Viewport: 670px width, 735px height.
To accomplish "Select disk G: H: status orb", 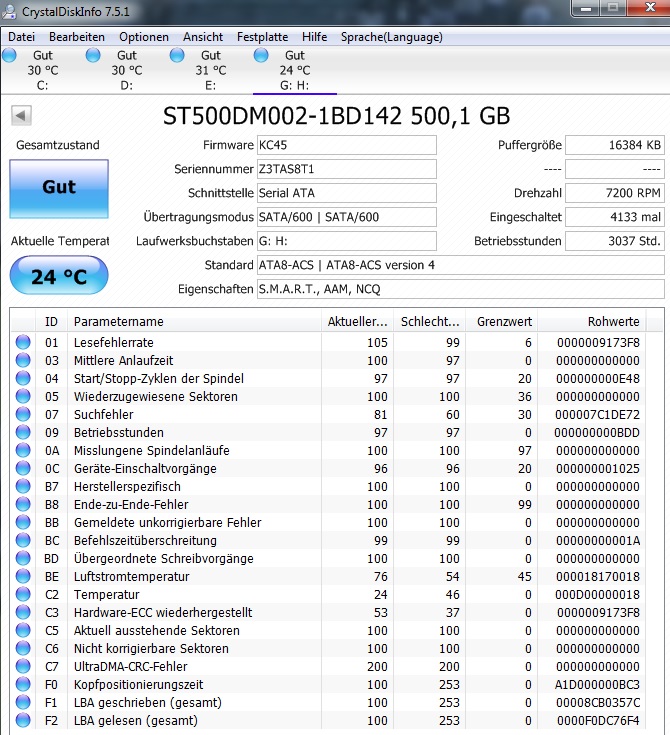I will (261, 55).
